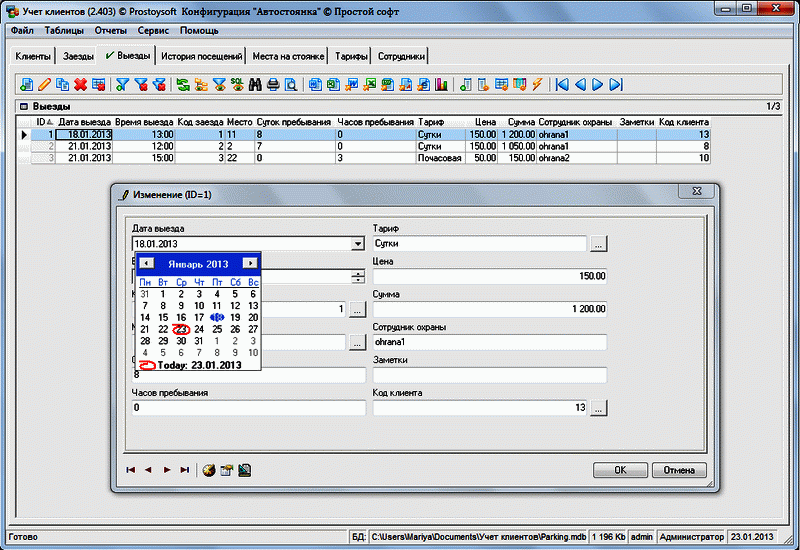Click the copy record icon
Image resolution: width=800 pixels, height=550 pixels.
(62, 85)
